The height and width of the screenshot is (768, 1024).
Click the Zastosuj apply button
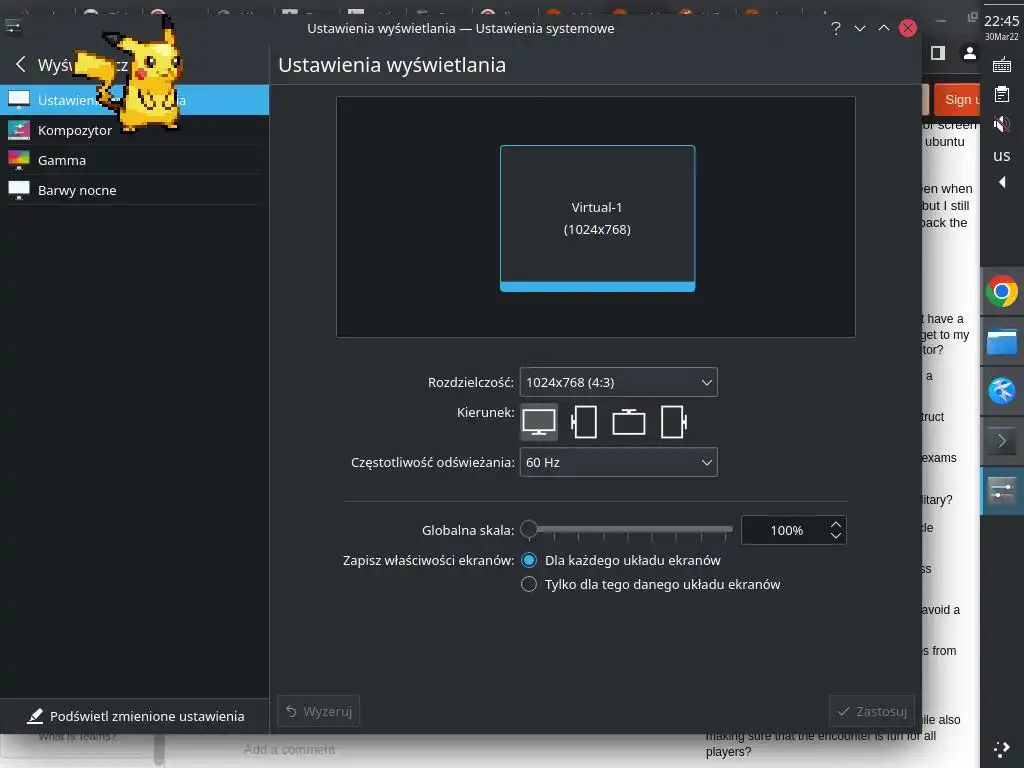click(872, 711)
